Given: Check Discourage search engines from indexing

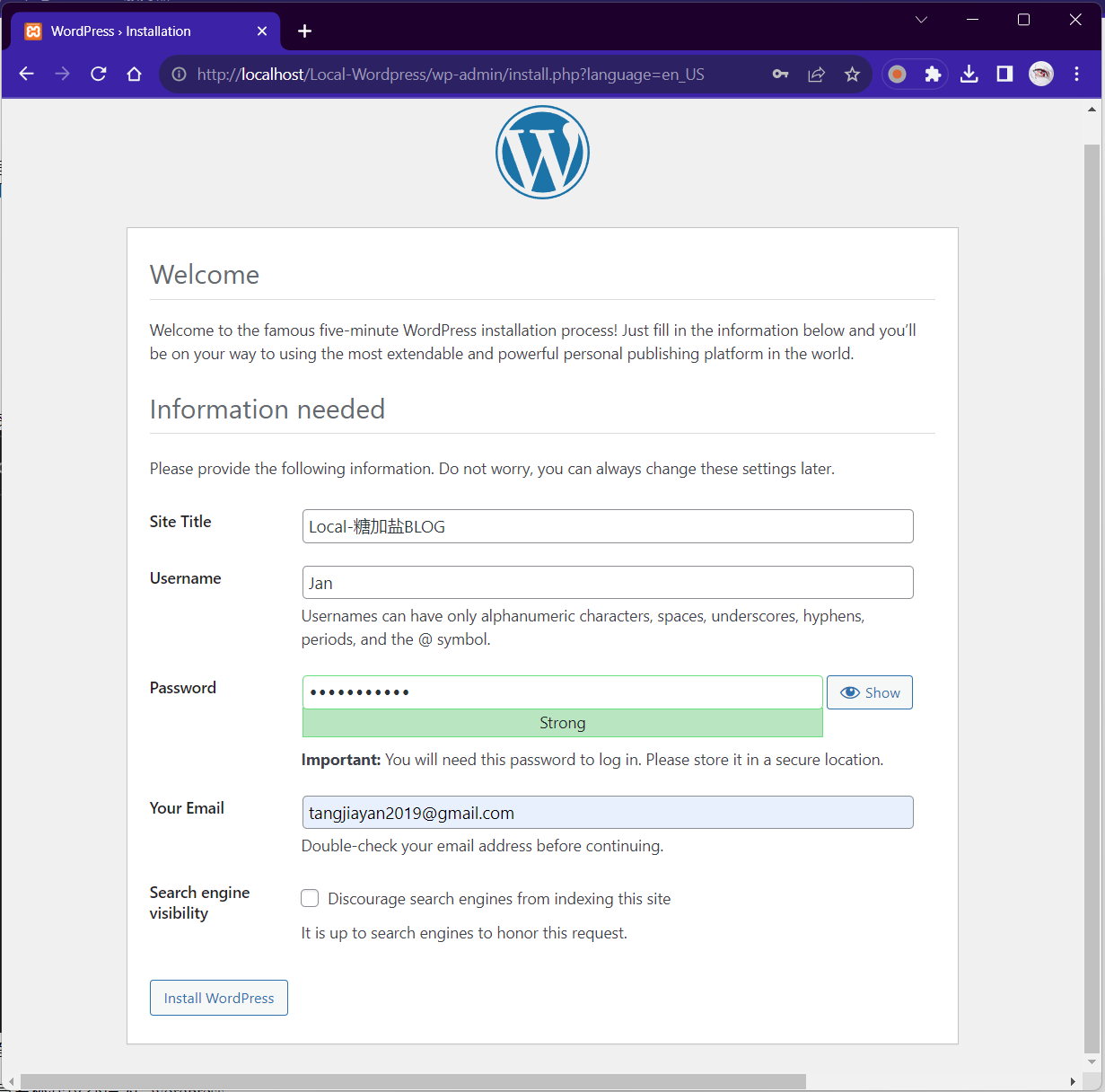Looking at the screenshot, I should pos(310,899).
